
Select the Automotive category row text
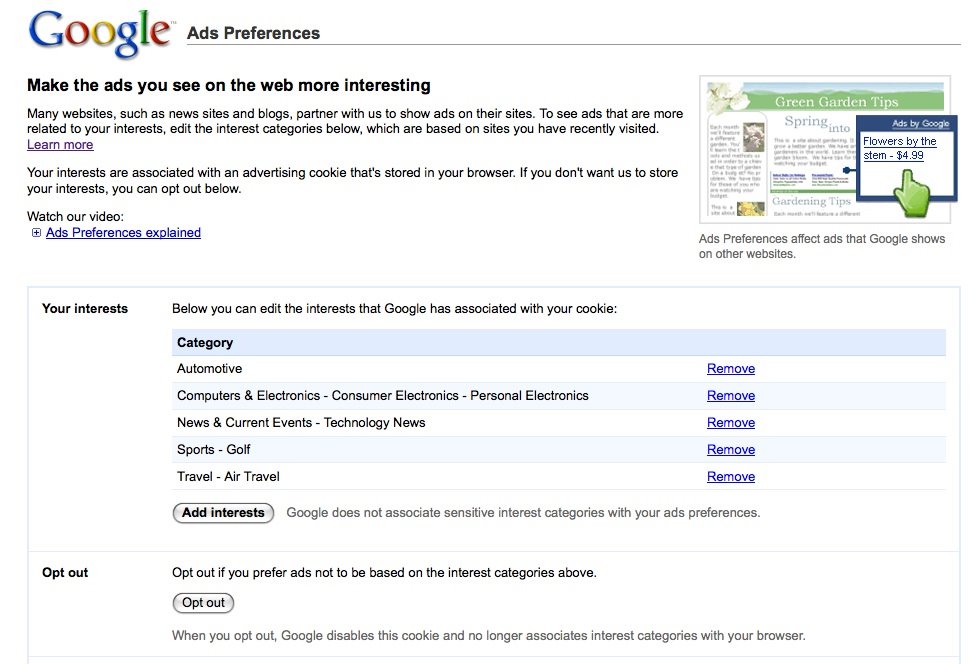(209, 369)
